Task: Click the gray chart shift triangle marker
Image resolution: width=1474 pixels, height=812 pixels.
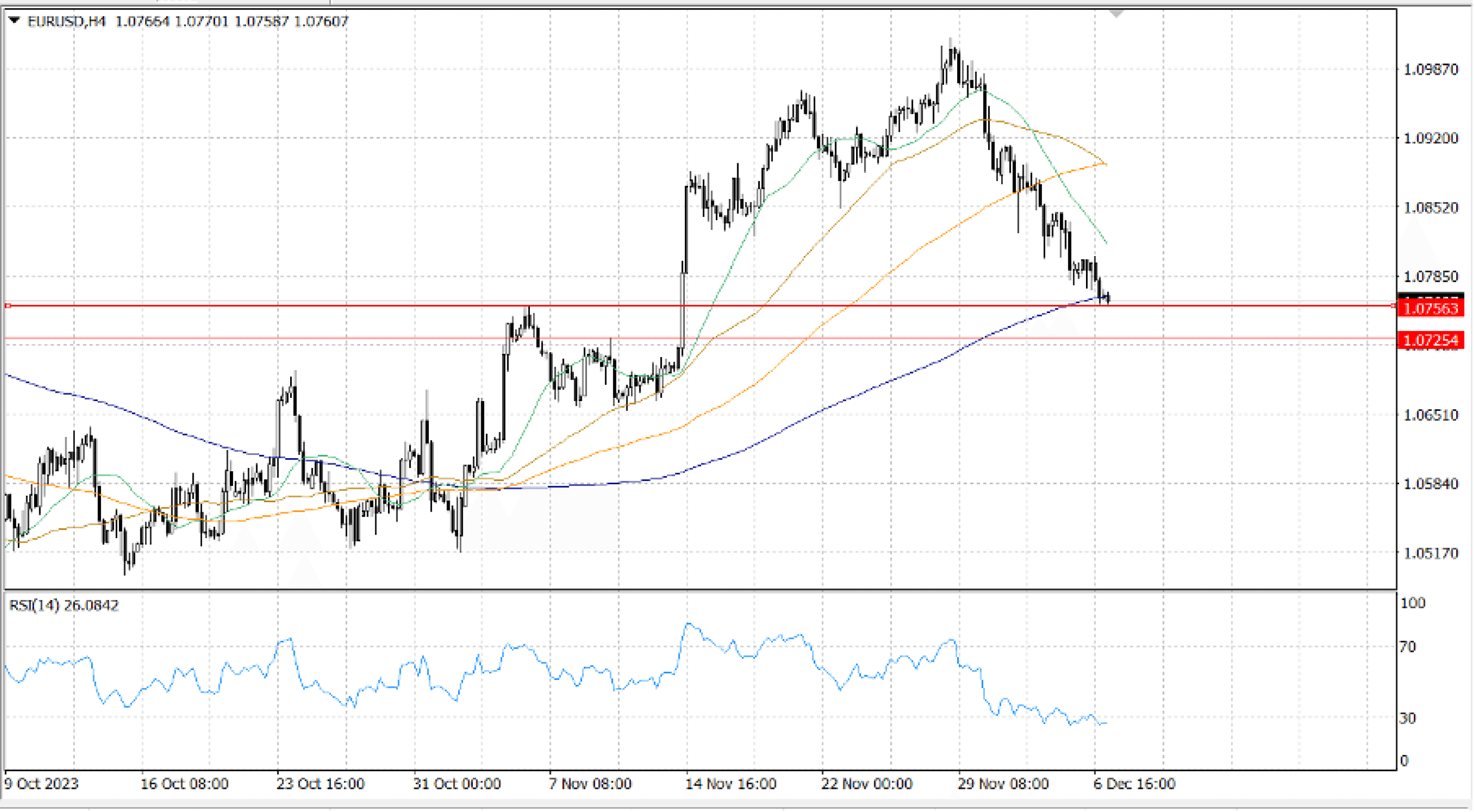Action: 1116,13
